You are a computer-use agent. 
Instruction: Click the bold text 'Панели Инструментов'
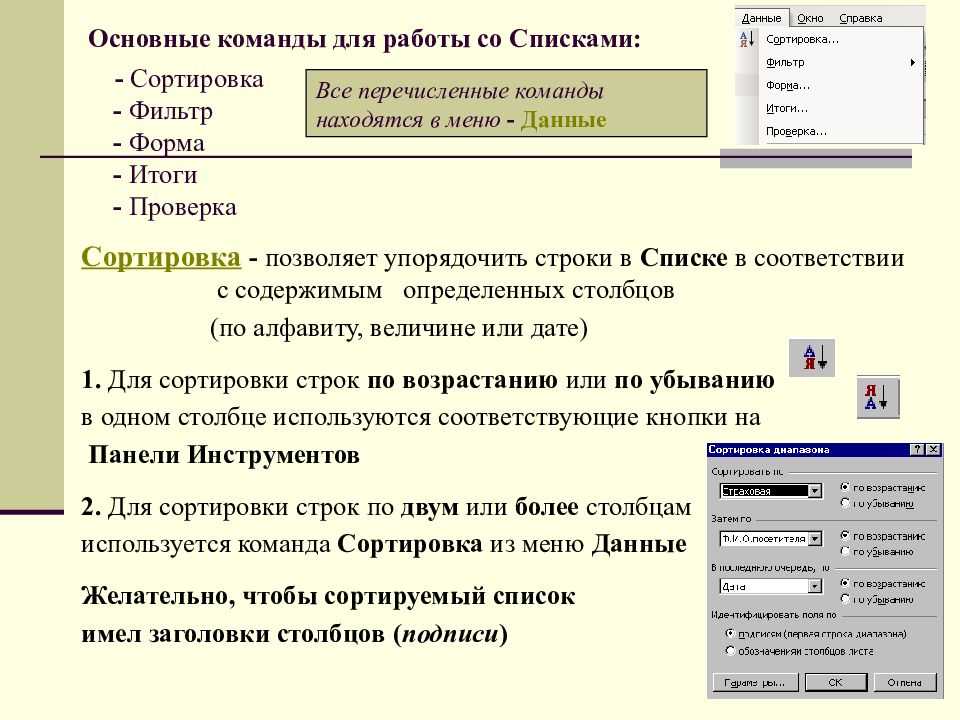point(224,455)
